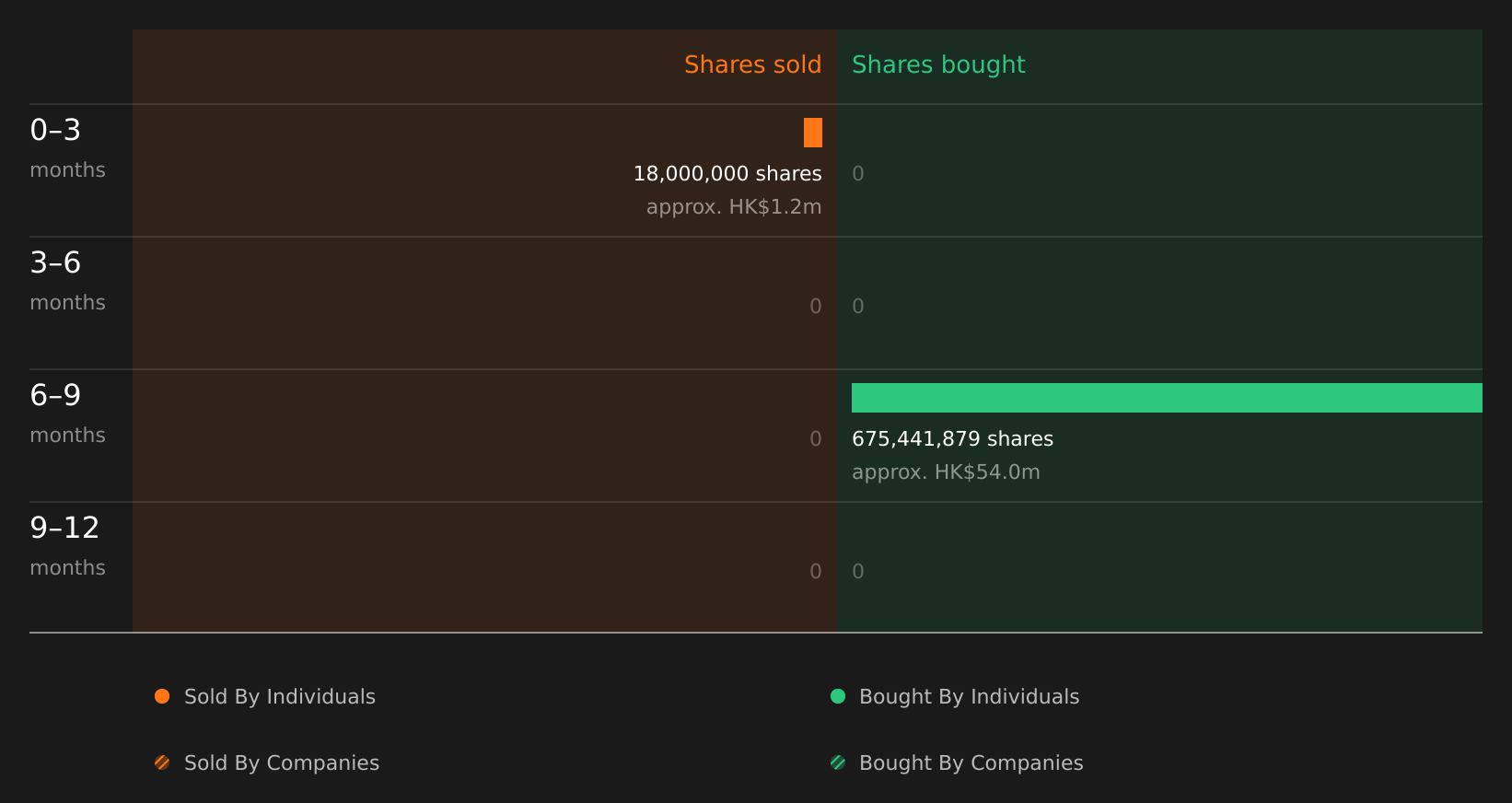Click the 'Sold By Companies' legend text

pyautogui.click(x=282, y=762)
